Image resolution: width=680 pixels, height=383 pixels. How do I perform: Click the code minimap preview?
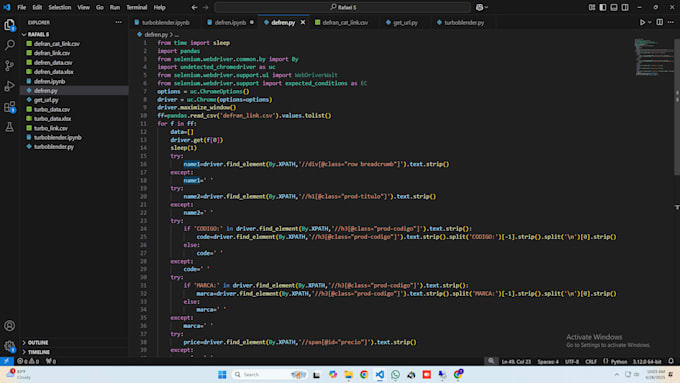click(x=653, y=57)
